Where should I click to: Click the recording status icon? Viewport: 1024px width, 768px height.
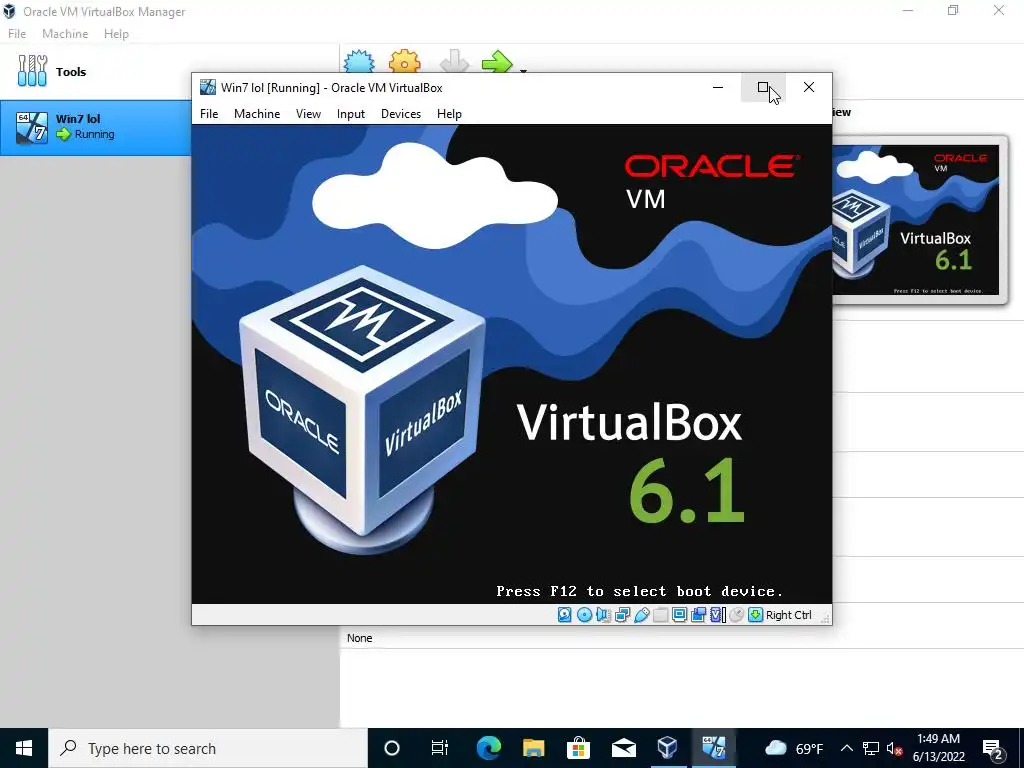[698, 615]
